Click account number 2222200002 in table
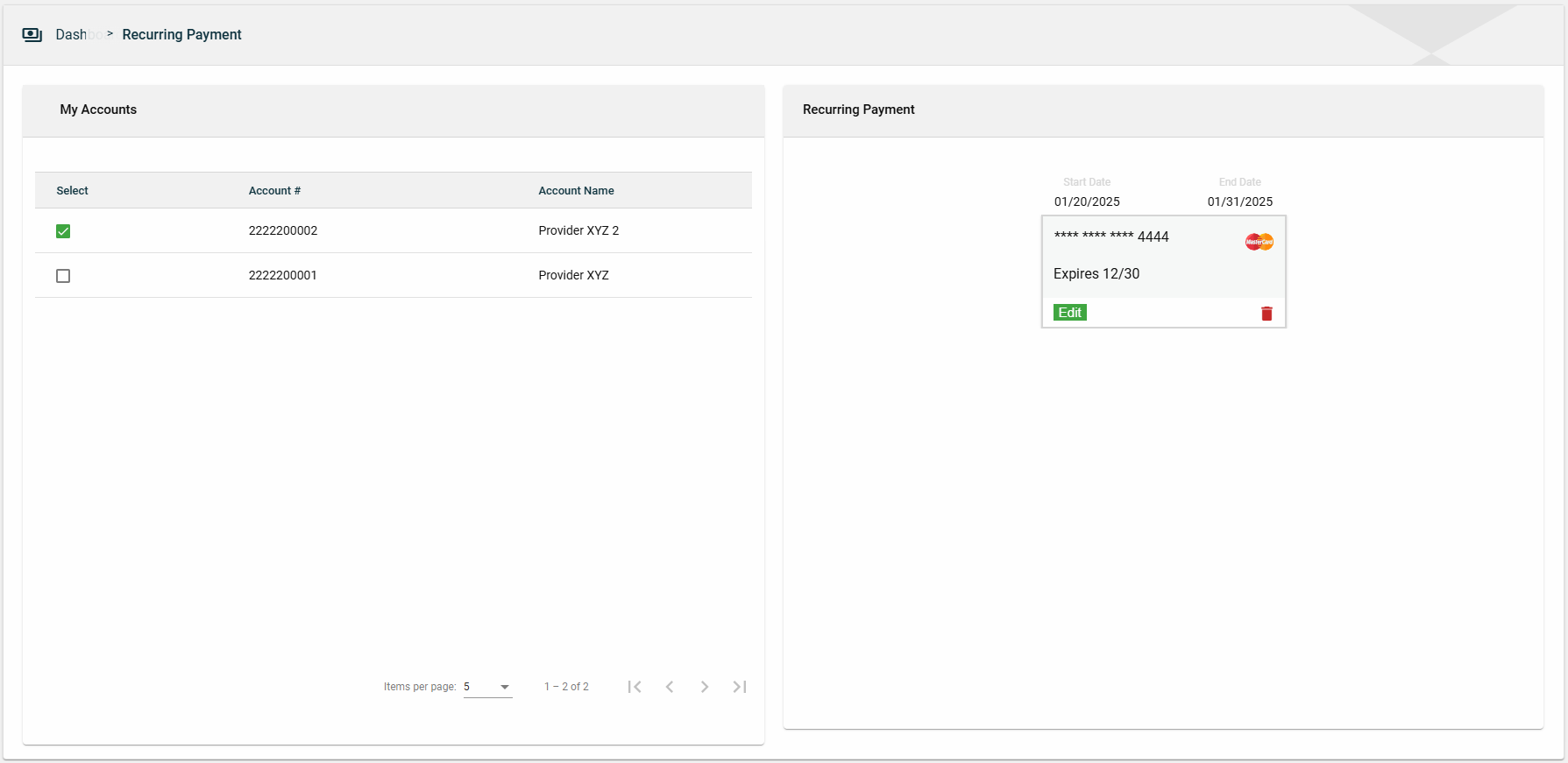1568x763 pixels. 283,231
